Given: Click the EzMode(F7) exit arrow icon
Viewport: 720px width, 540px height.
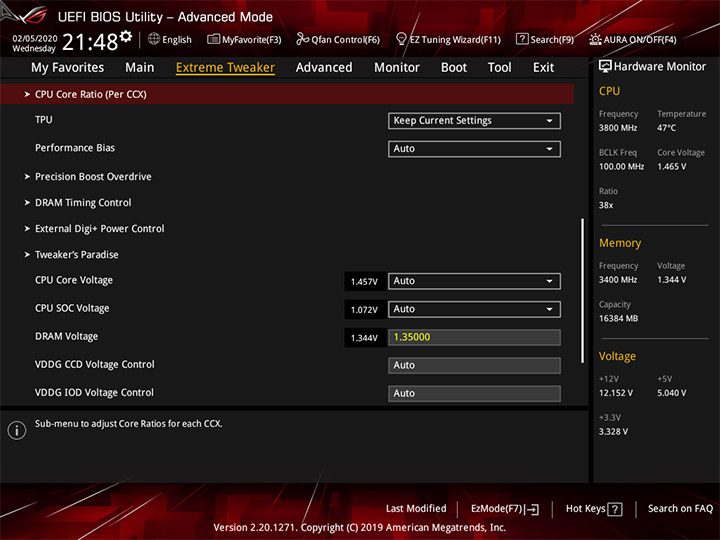Looking at the screenshot, I should [x=533, y=509].
